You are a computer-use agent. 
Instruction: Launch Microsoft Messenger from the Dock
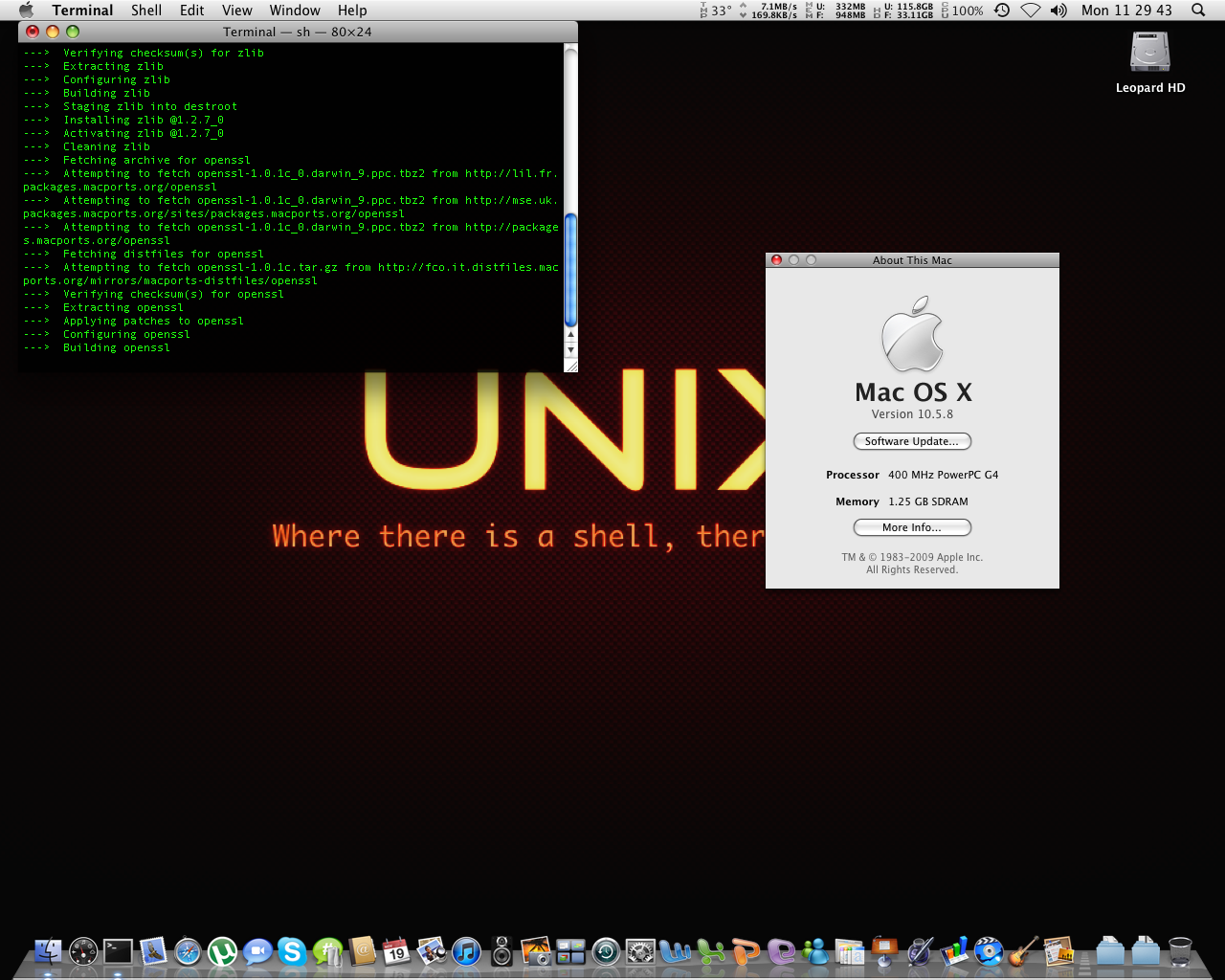tap(814, 951)
